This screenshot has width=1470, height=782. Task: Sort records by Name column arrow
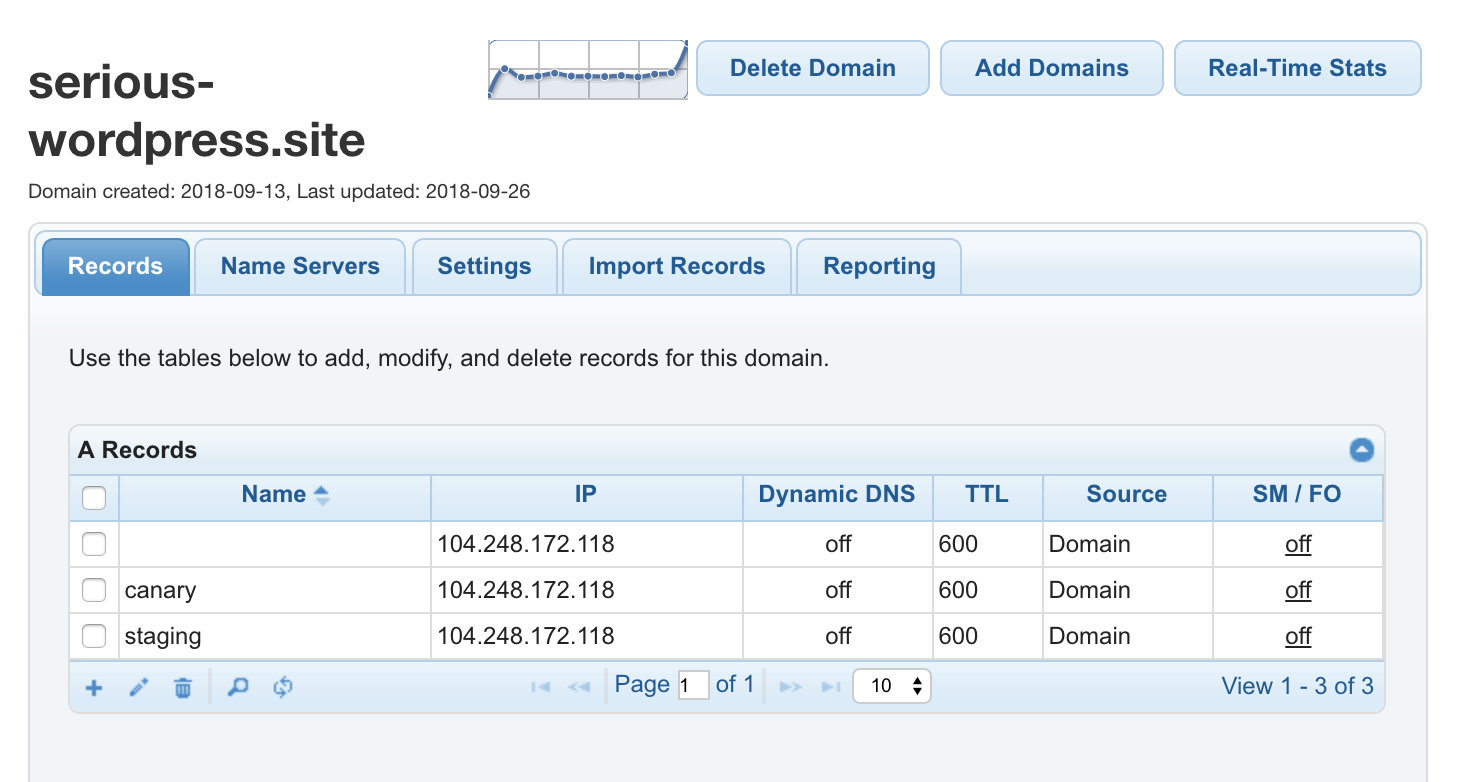tap(321, 495)
